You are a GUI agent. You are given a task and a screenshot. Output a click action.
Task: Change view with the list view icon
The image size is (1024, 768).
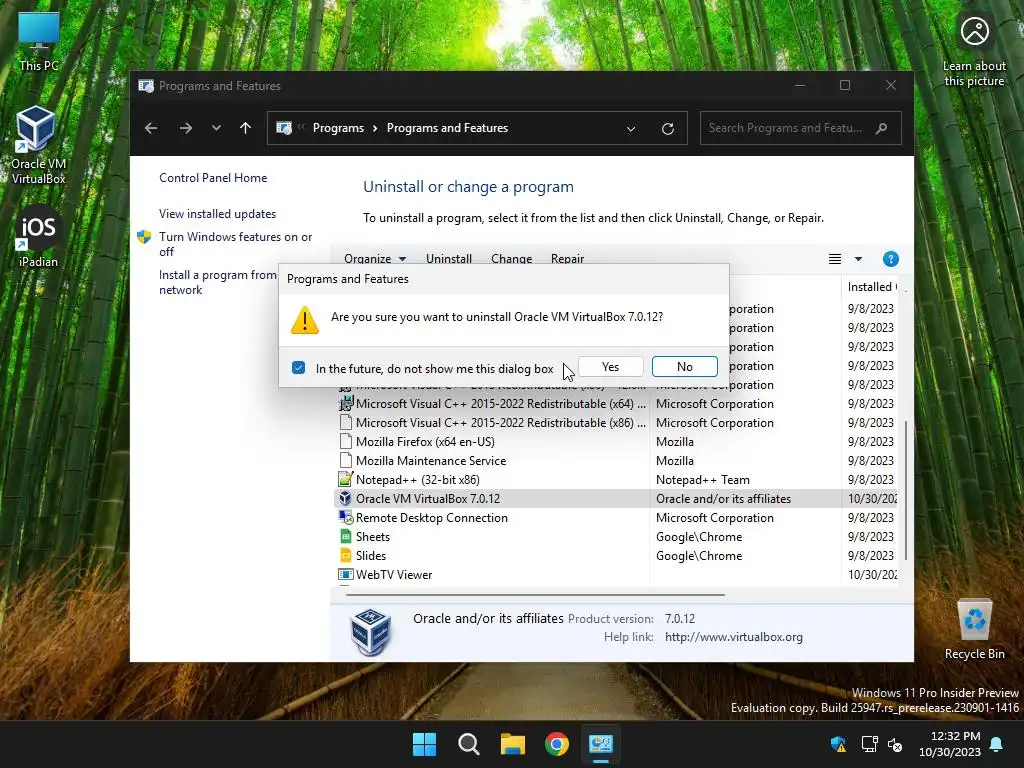835,259
